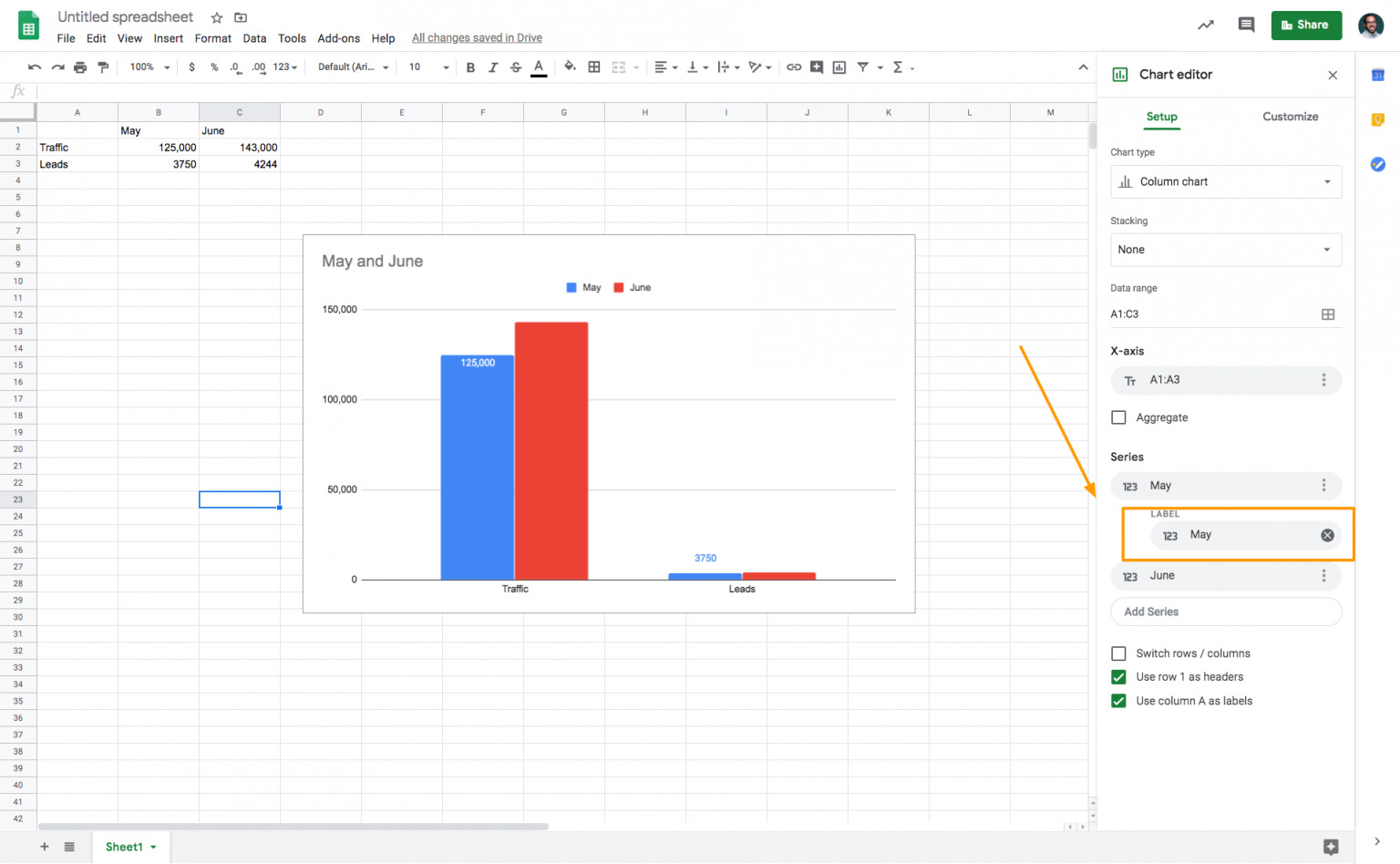
Task: Open the Column chart type dropdown
Action: (x=1226, y=181)
